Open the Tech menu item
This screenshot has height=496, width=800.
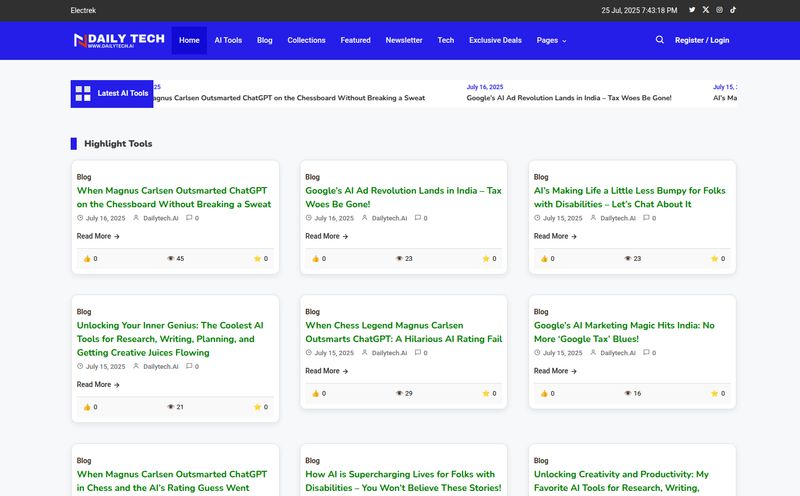(x=445, y=40)
